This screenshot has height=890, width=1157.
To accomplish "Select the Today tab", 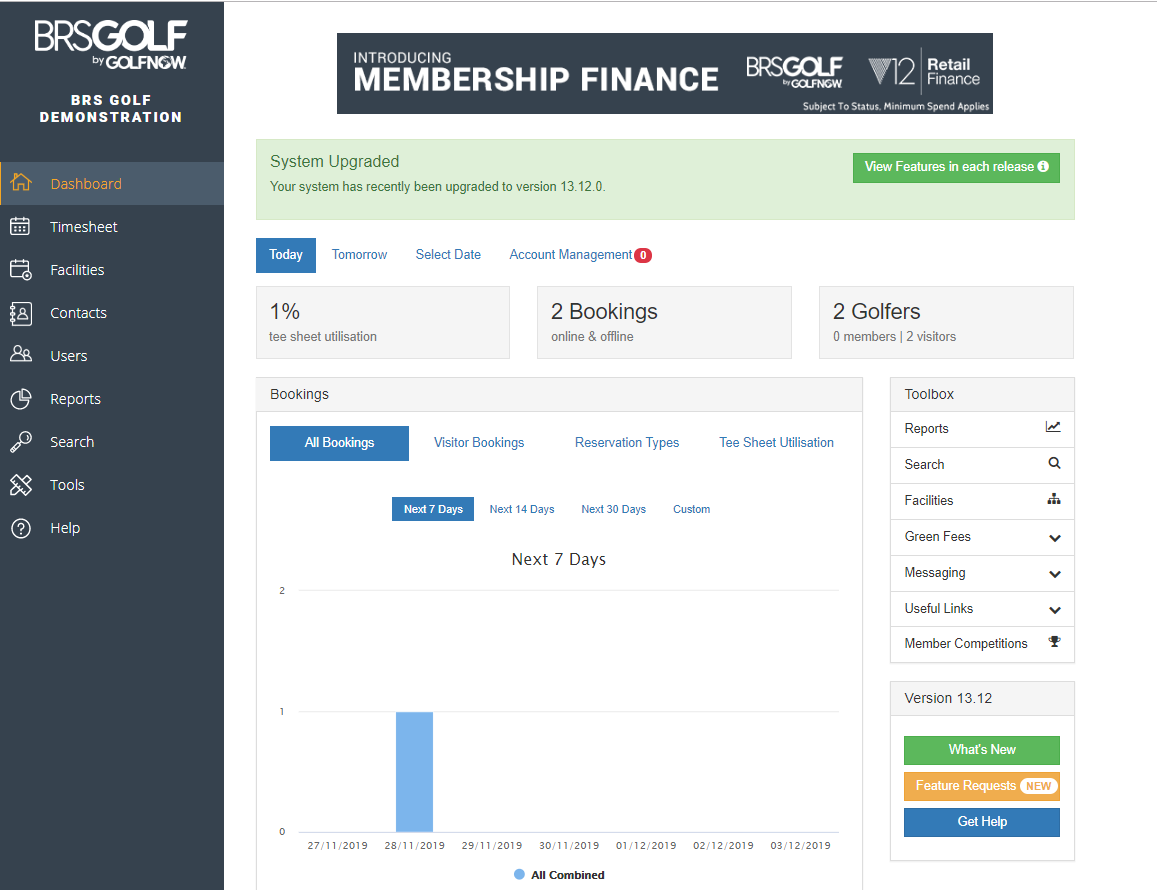I will pyautogui.click(x=286, y=255).
